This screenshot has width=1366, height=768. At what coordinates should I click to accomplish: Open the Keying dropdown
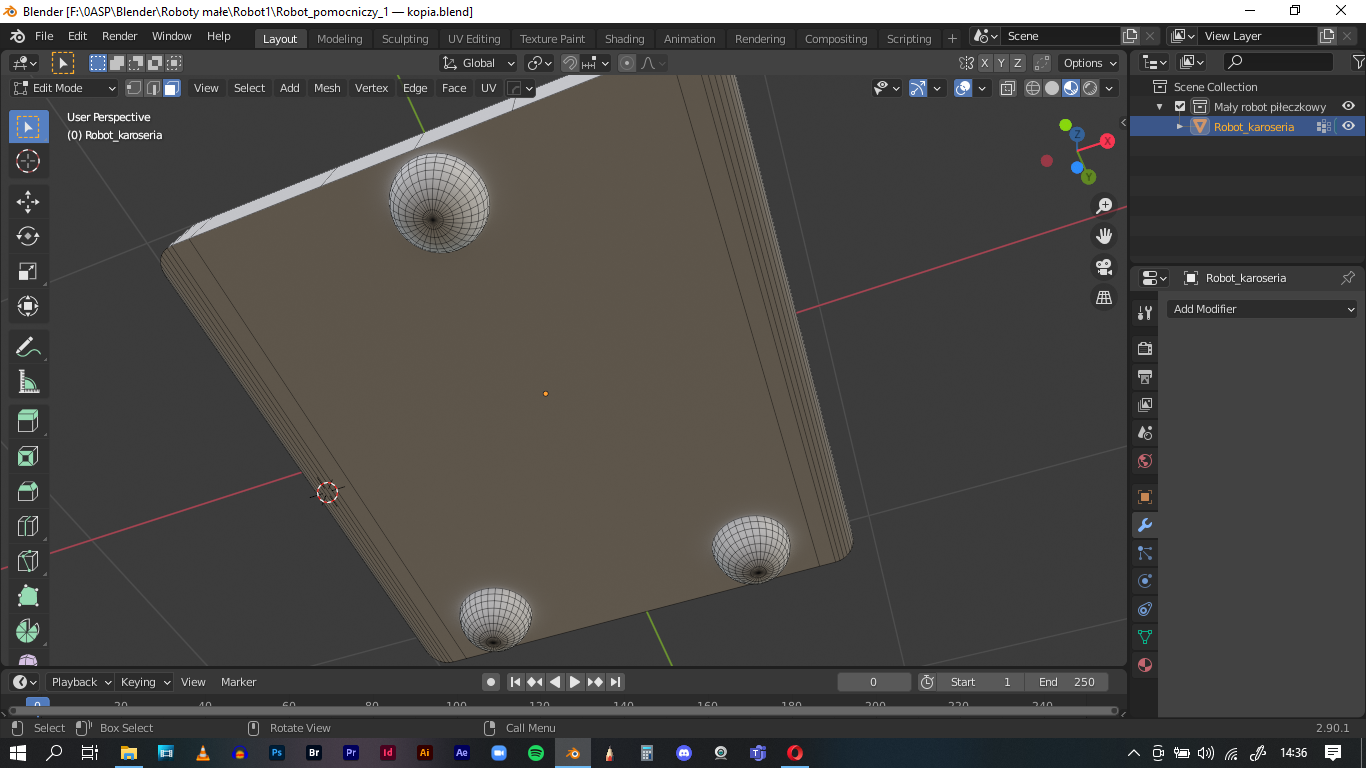point(145,682)
